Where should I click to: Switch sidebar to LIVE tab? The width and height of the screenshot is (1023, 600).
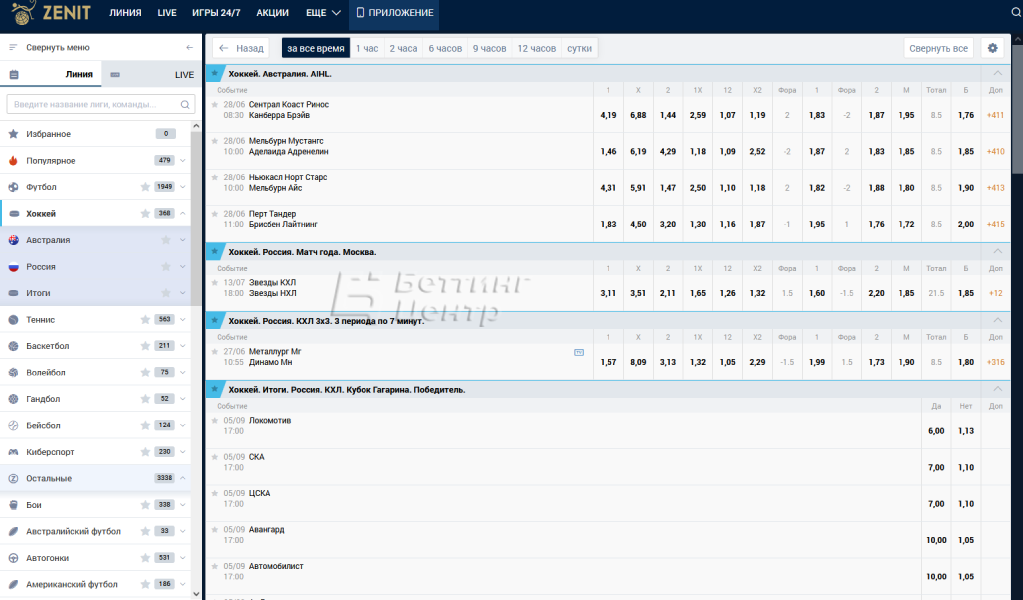pos(151,74)
